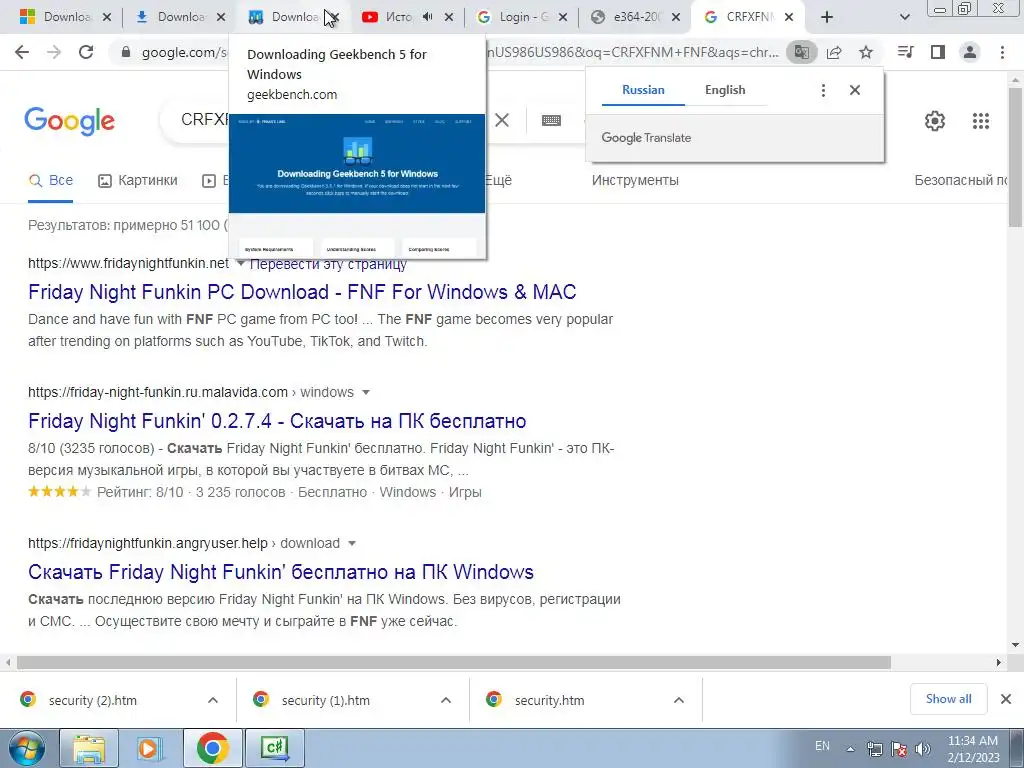Open the Windows Start menu
Viewport: 1024px width, 768px height.
click(x=27, y=748)
